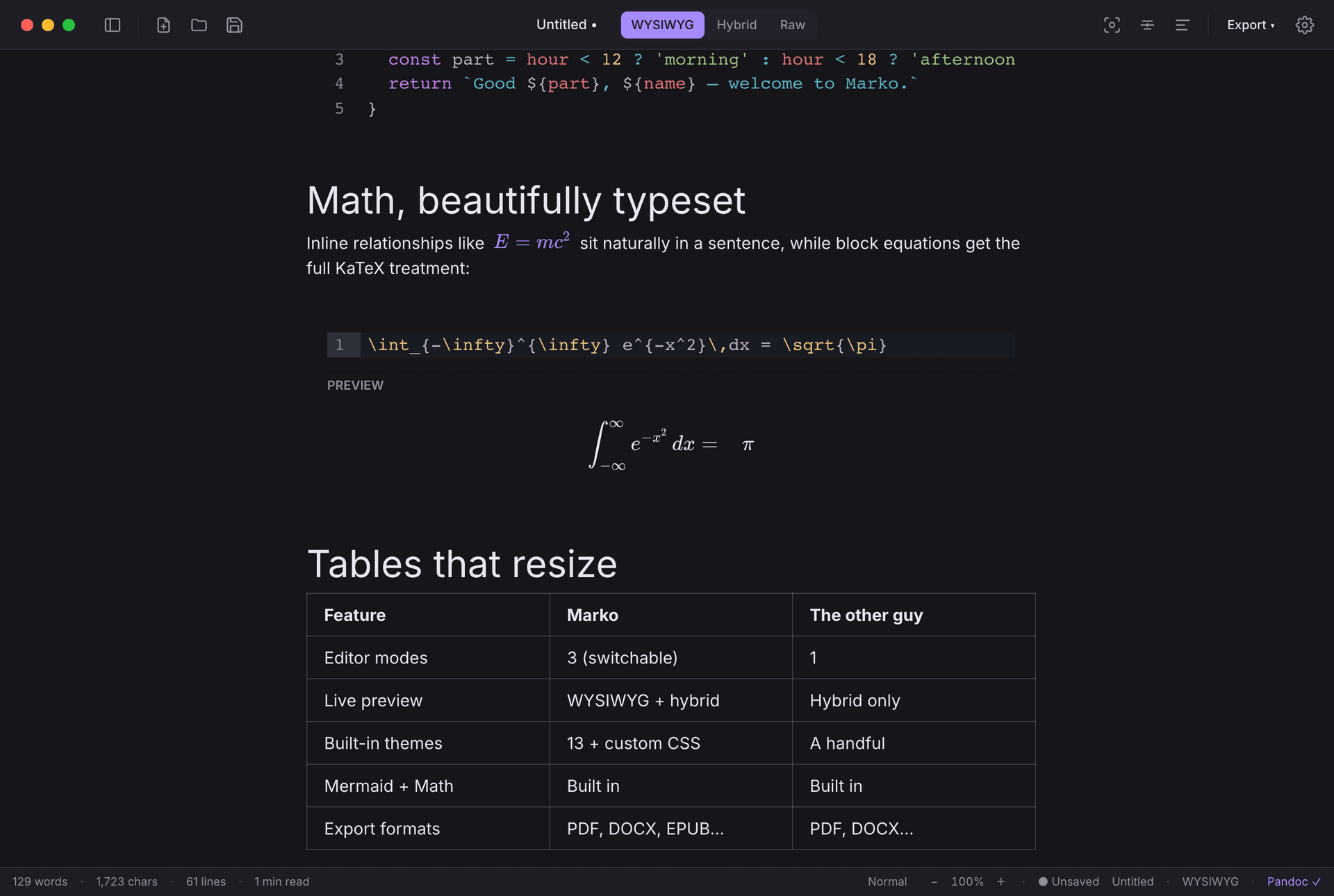This screenshot has width=1334, height=896.
Task: Switch to WYSIWYG editor mode
Action: (x=662, y=25)
